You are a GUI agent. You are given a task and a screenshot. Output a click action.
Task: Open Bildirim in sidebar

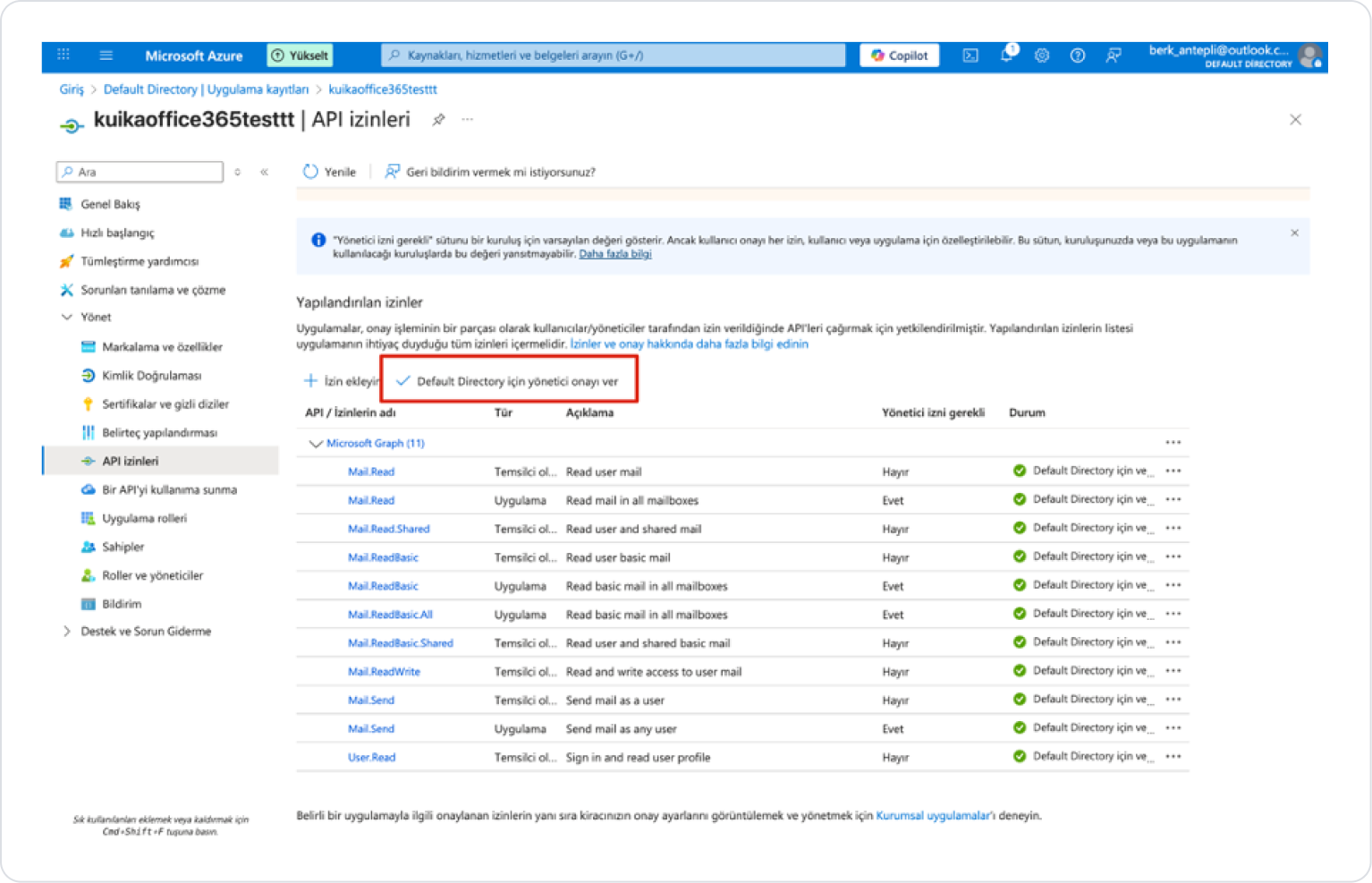click(122, 604)
